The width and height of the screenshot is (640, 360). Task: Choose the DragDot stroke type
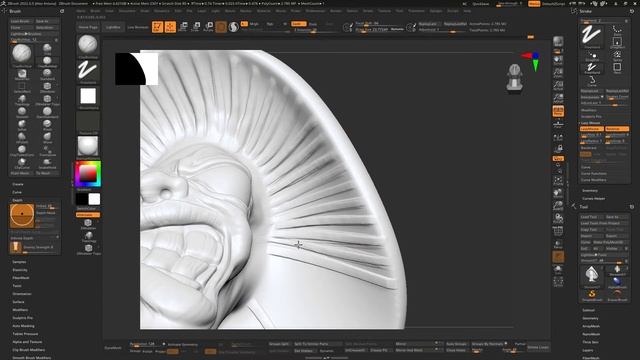592,56
